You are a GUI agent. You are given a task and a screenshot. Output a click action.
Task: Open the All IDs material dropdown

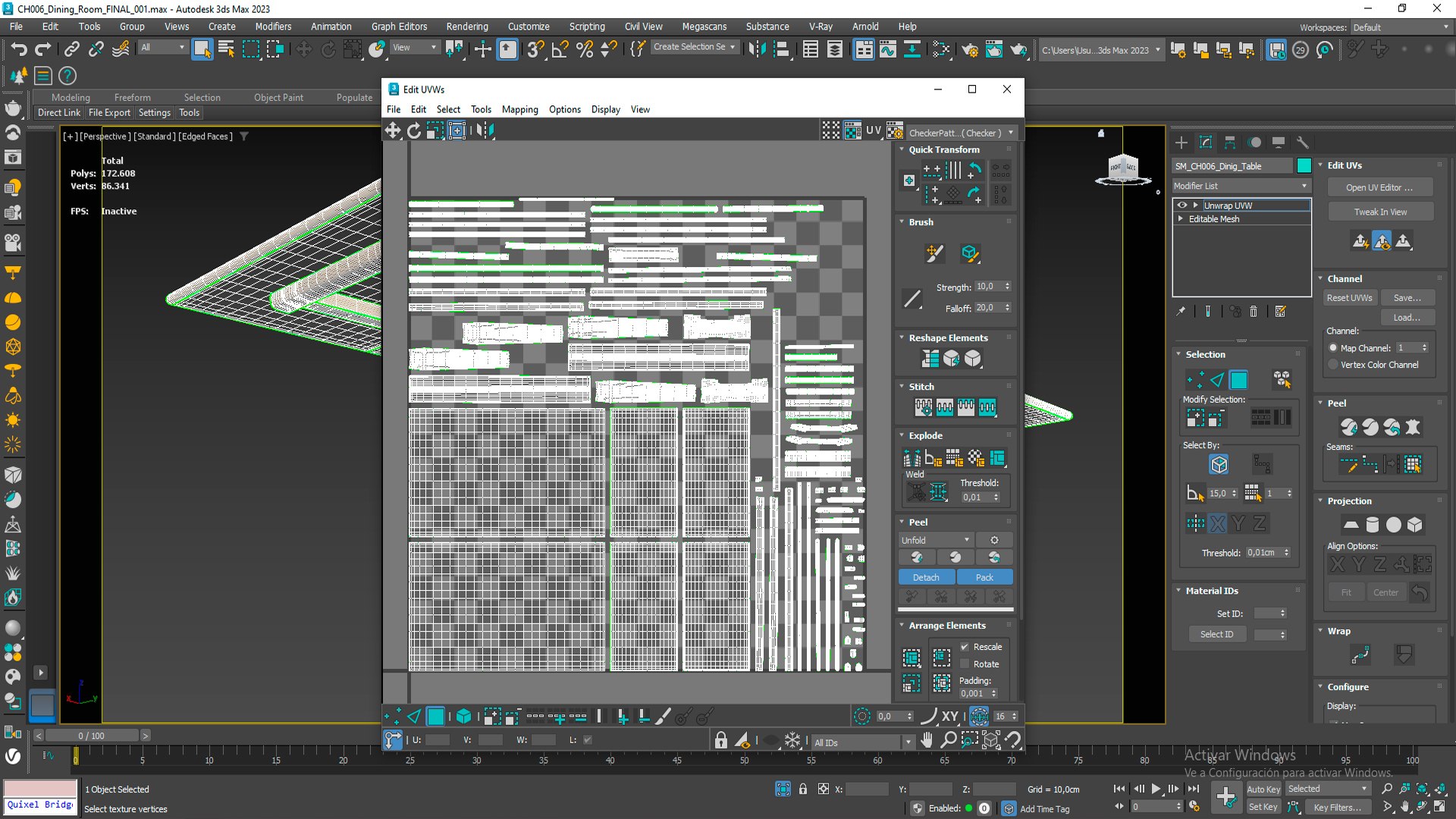(863, 742)
